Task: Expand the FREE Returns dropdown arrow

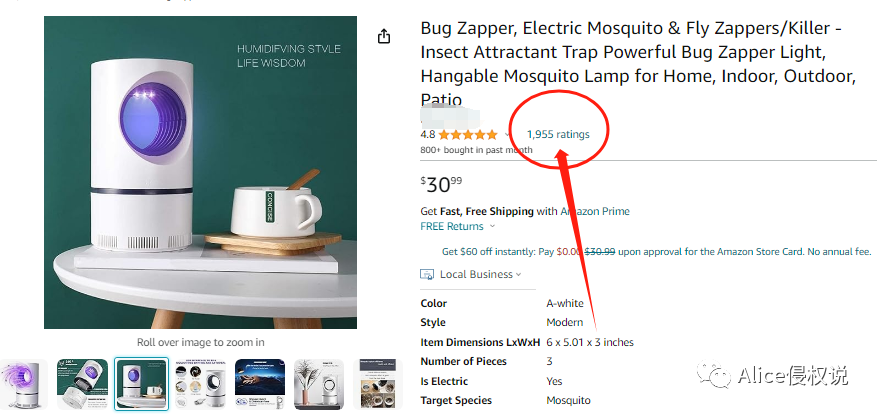Action: (491, 227)
